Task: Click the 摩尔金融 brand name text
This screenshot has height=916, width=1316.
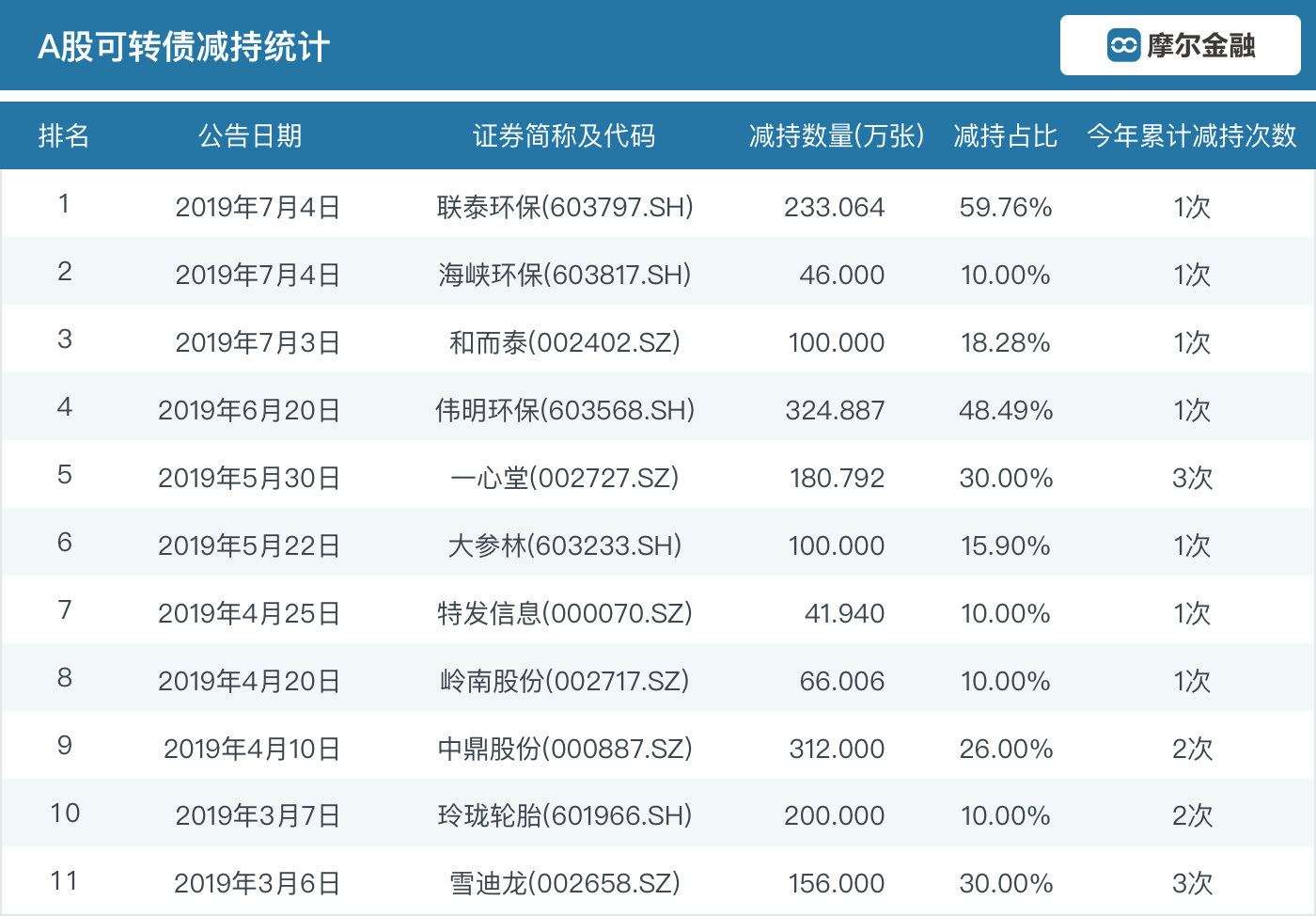Action: 1200,45
